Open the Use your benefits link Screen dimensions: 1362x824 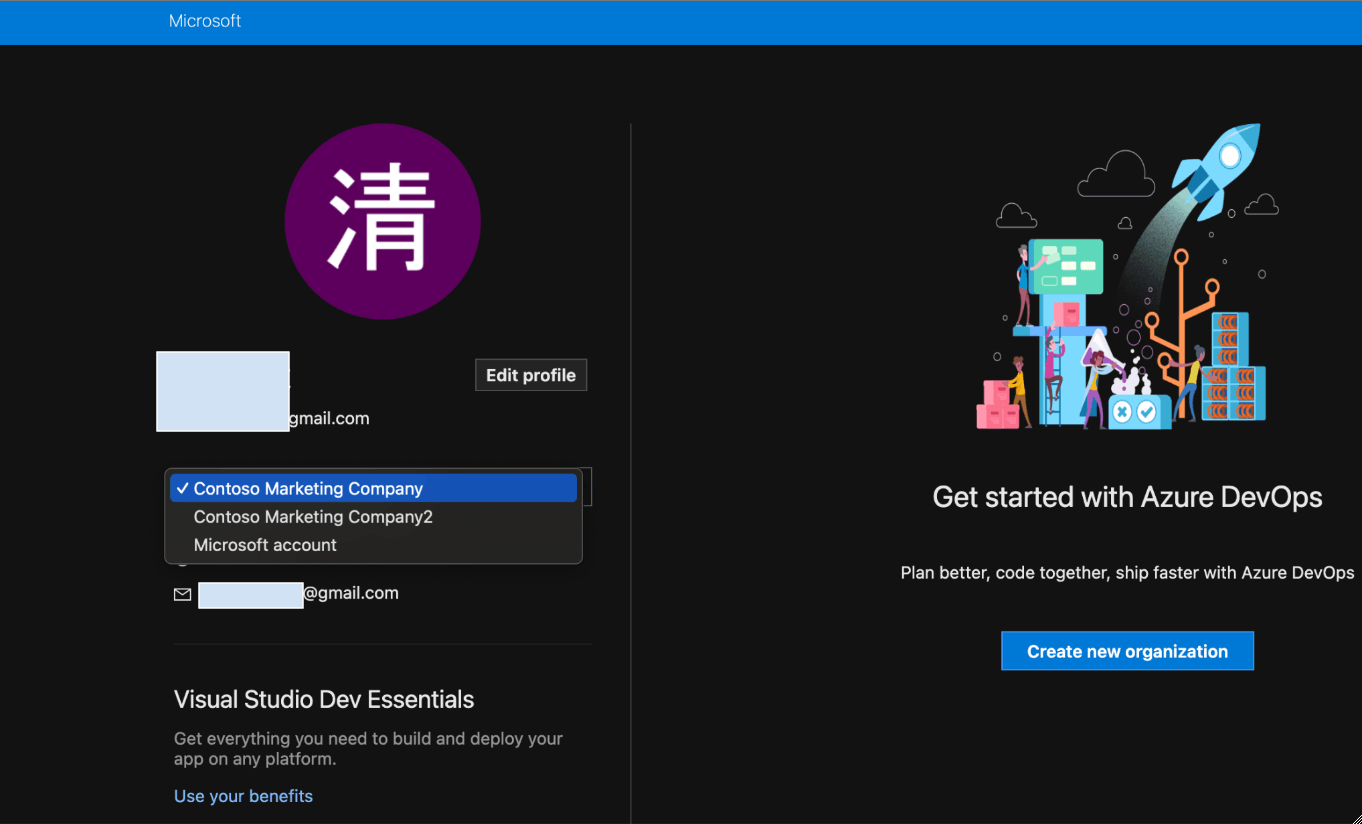coord(243,796)
